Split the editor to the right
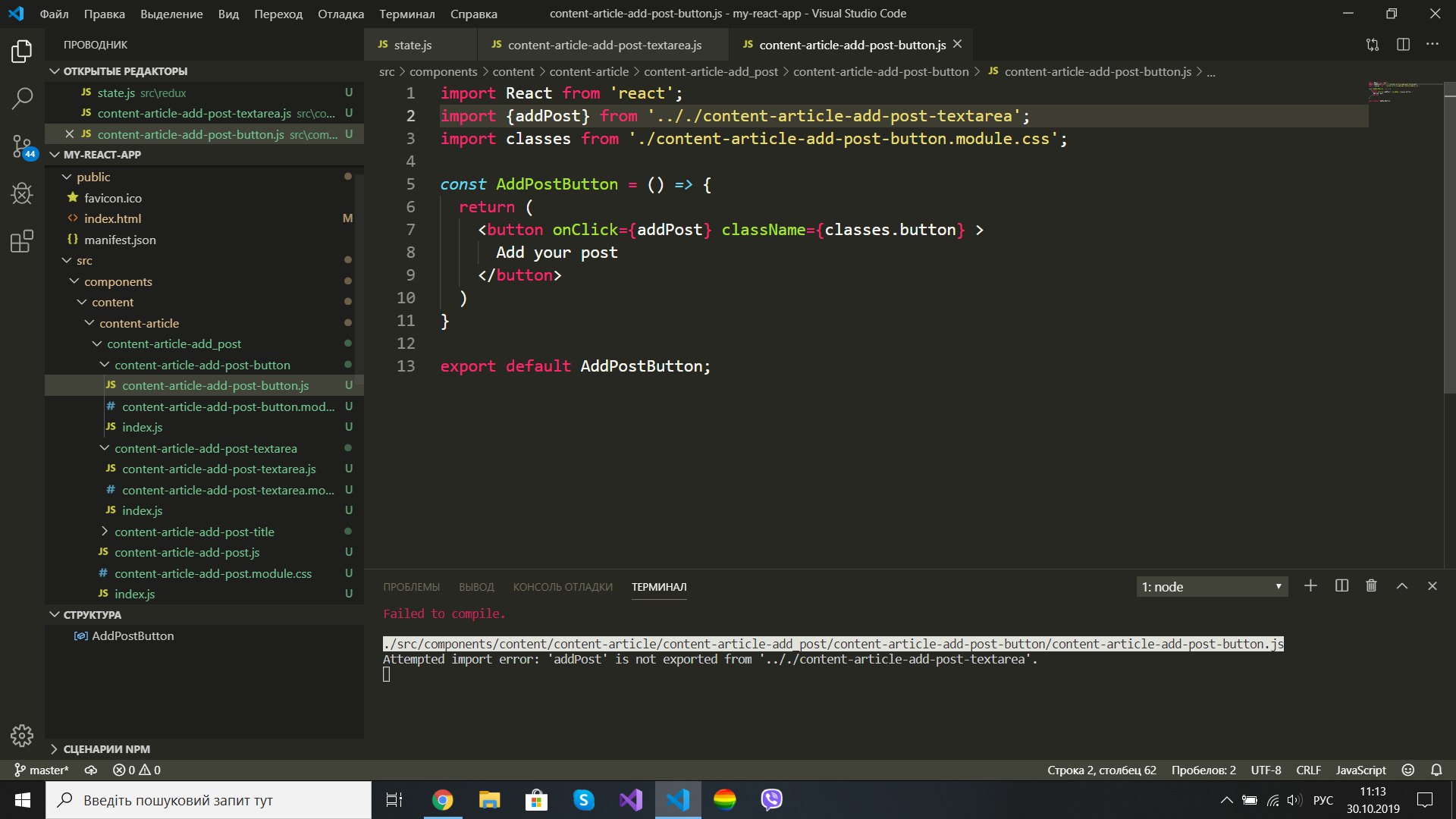This screenshot has height=819, width=1456. tap(1403, 45)
